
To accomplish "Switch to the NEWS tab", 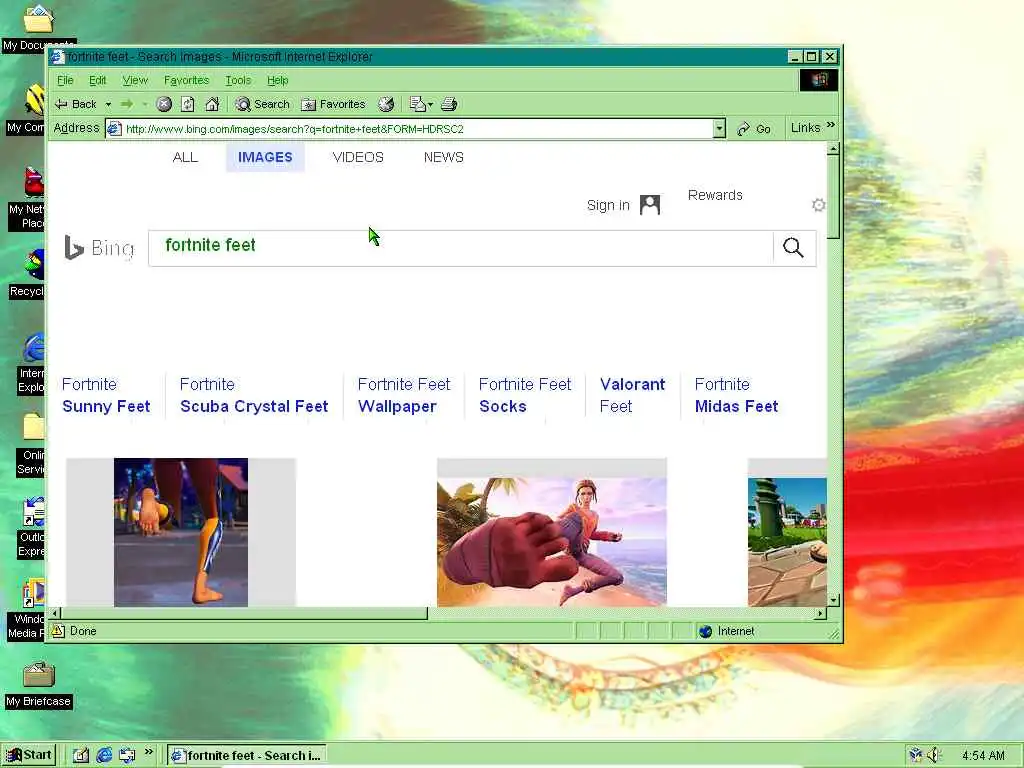I will [443, 157].
